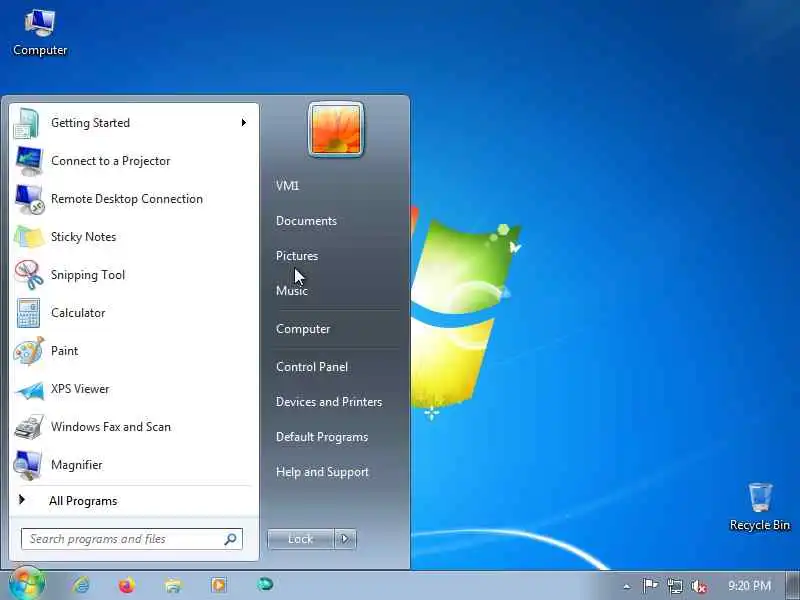Open the Getting Started icon
Screen dimensions: 800x600
pos(27,123)
